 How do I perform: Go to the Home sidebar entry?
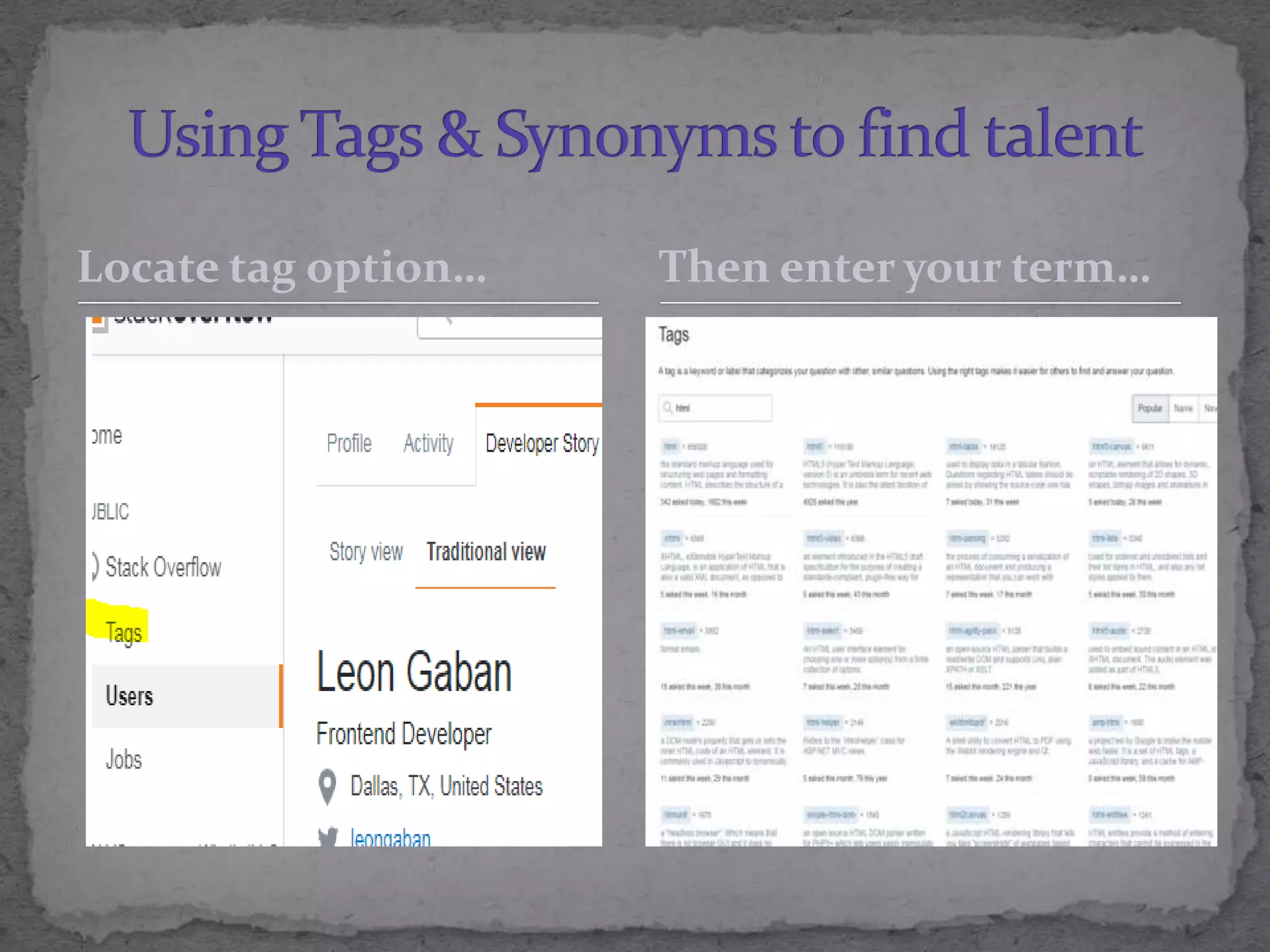pyautogui.click(x=107, y=435)
